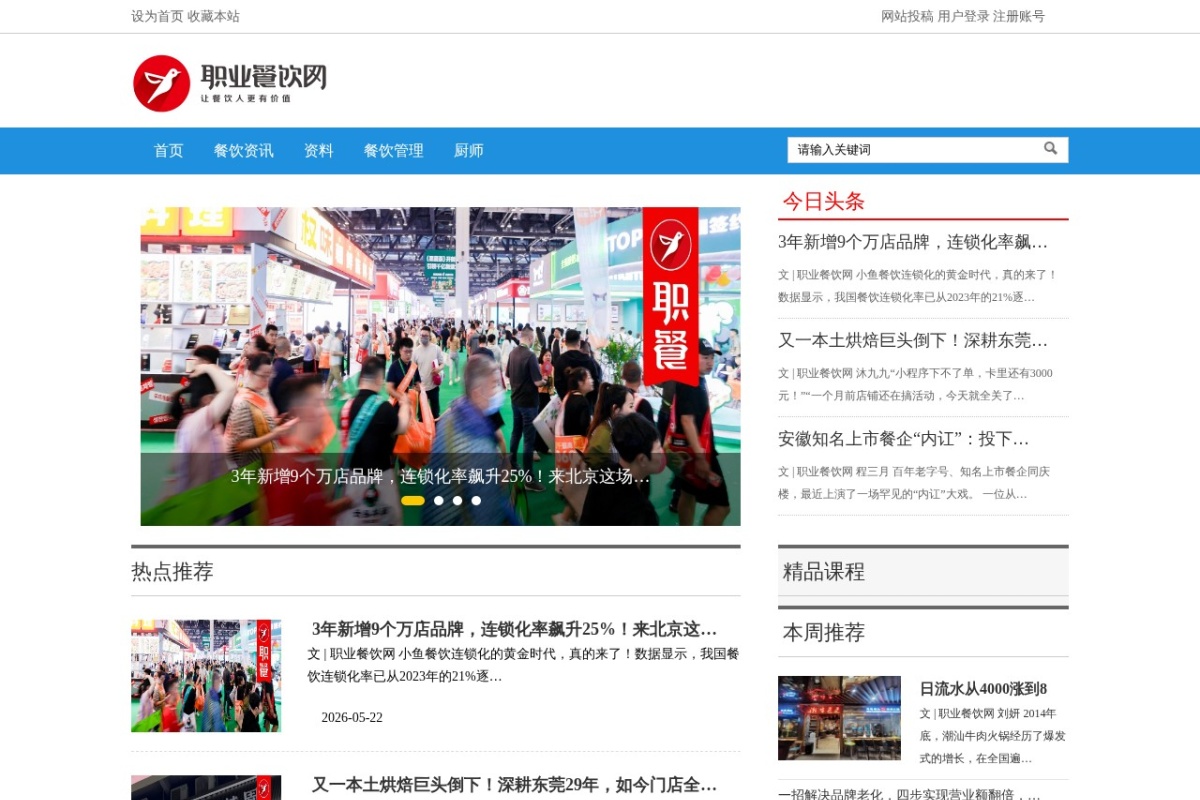Click the 精品课程 section heading

[x=824, y=572]
